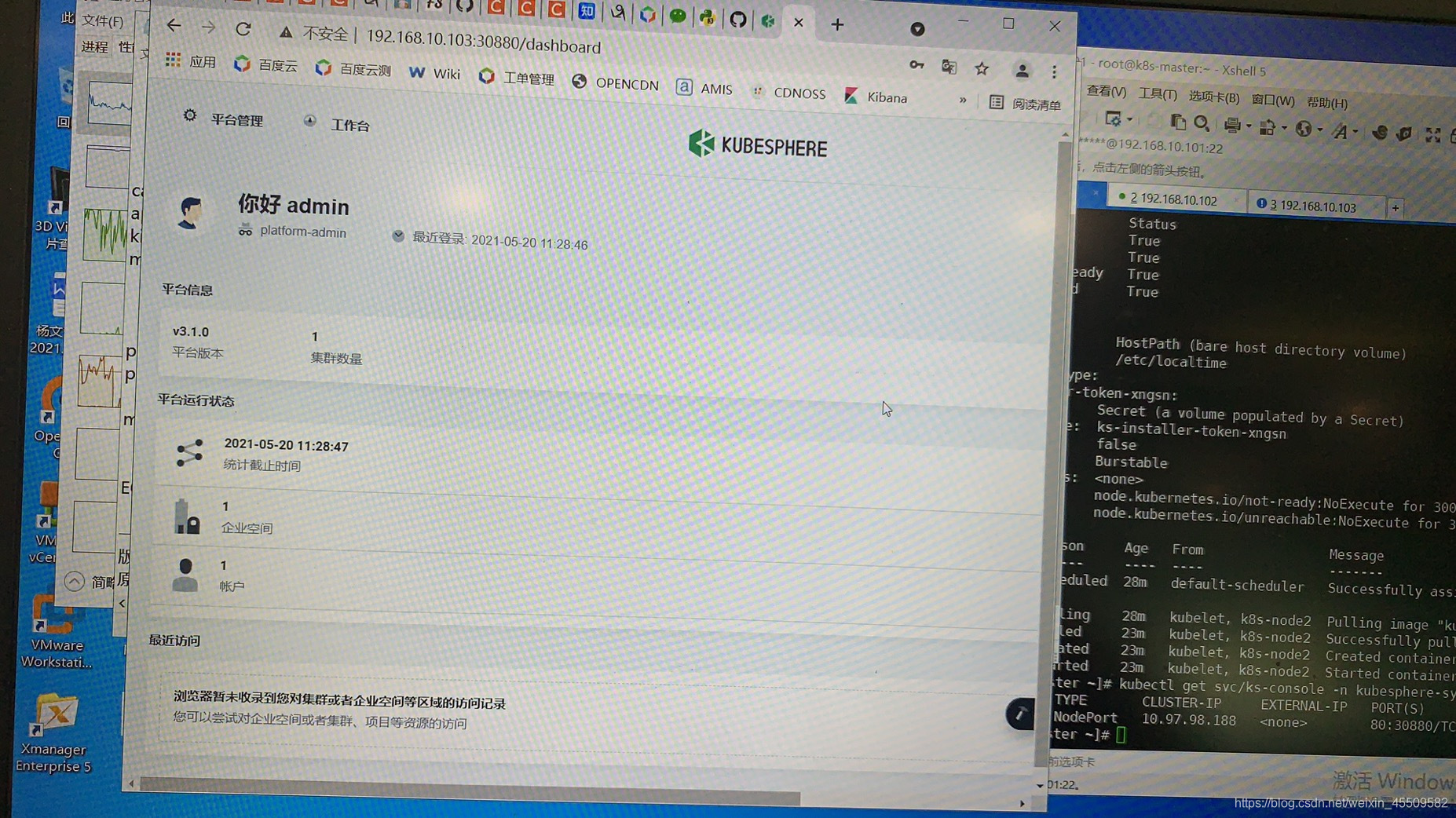The height and width of the screenshot is (818, 1456).
Task: Add a new Xshell session tab
Action: click(1396, 208)
